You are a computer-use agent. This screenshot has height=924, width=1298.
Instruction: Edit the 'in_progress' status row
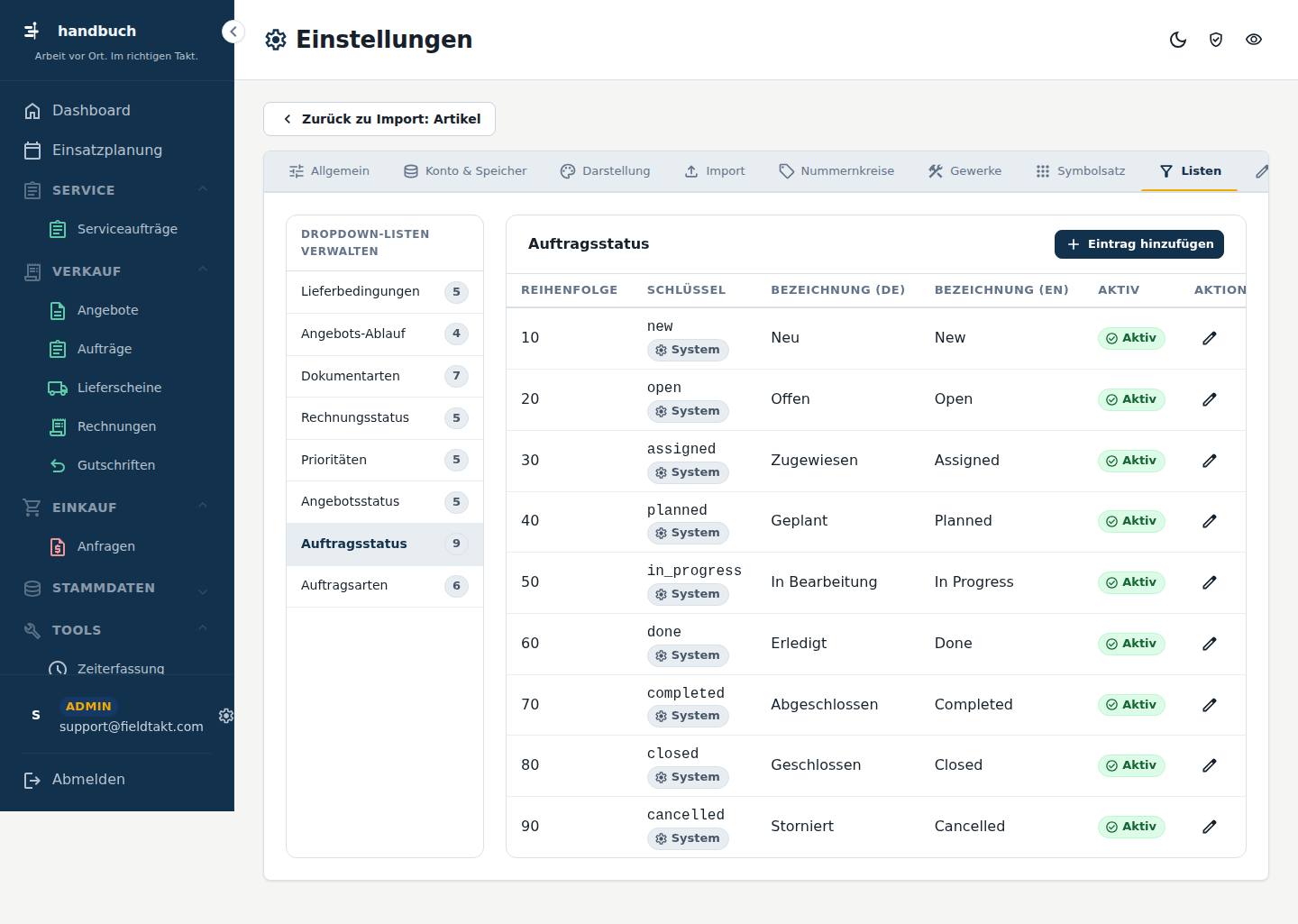tap(1210, 582)
